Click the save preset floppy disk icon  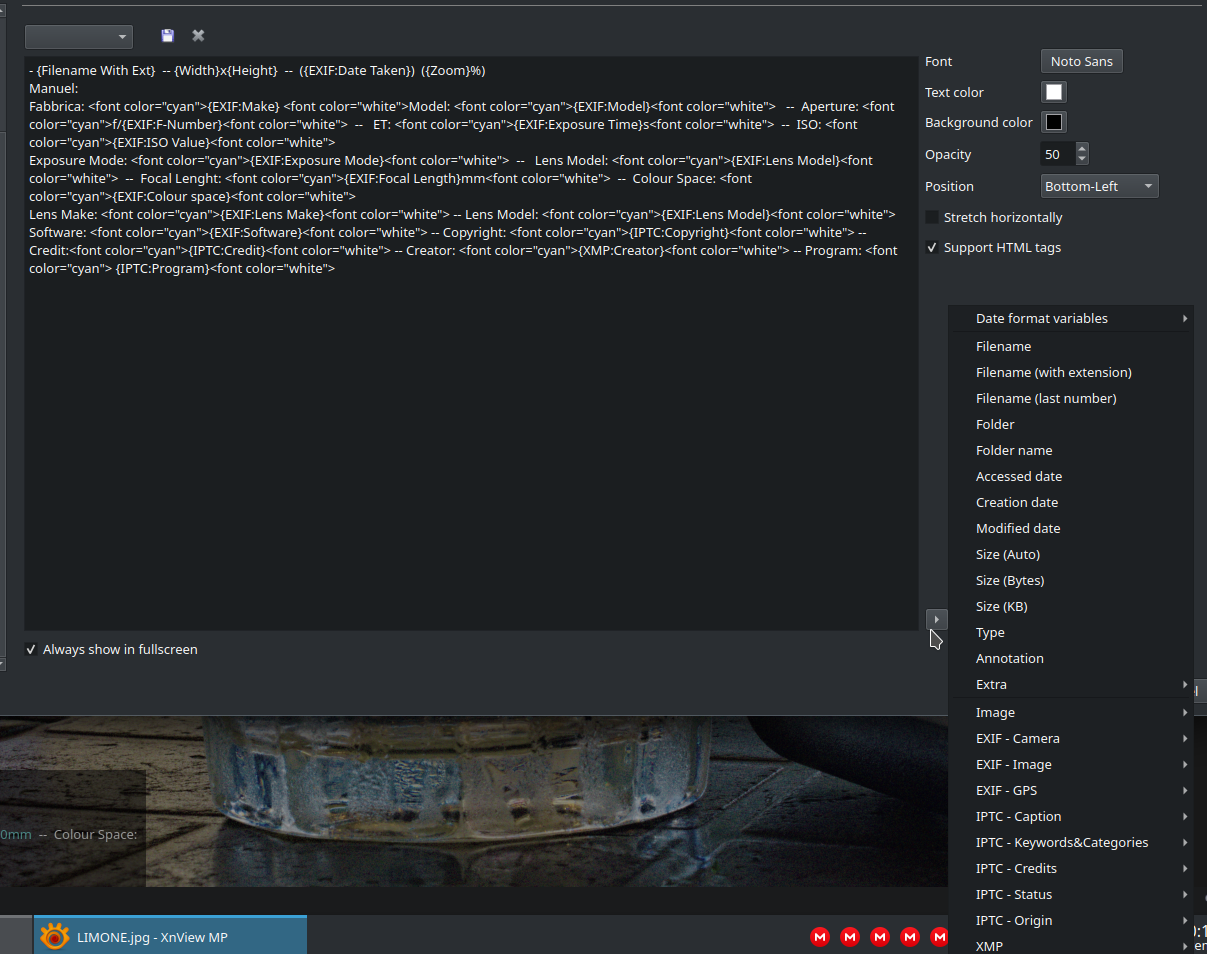167,36
